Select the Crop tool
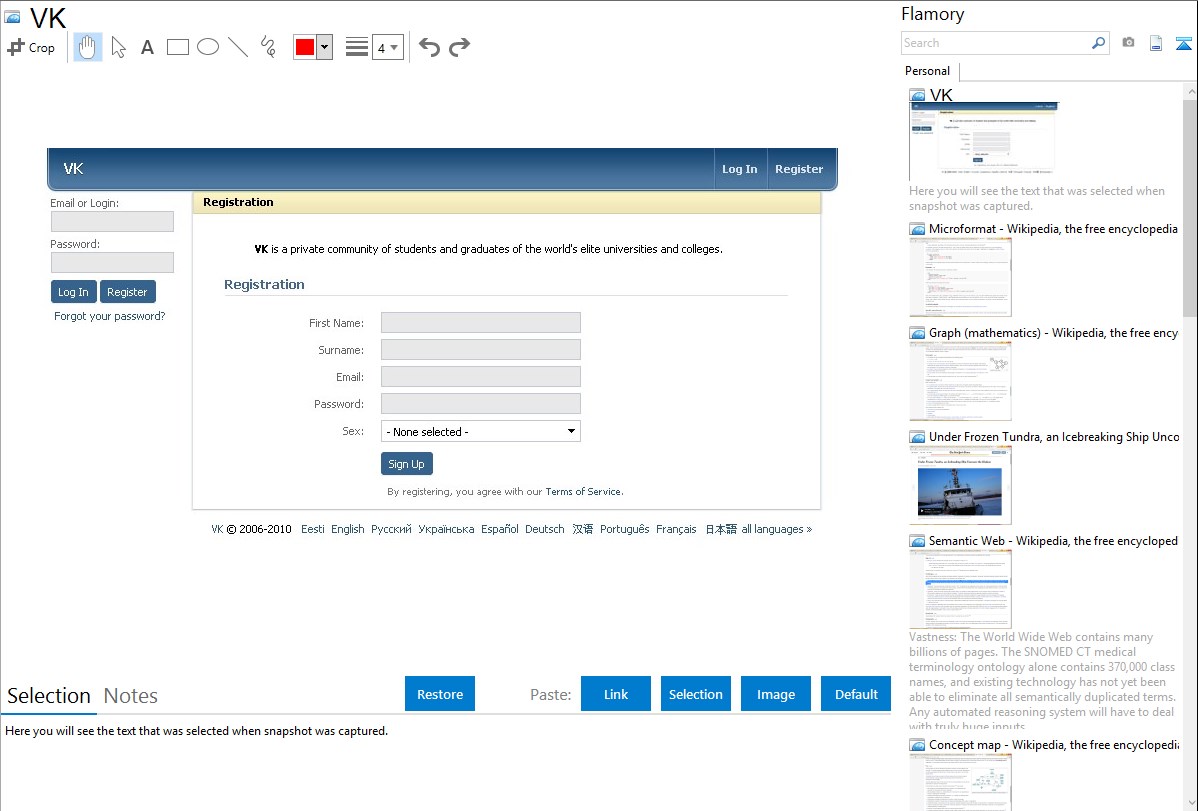This screenshot has height=811, width=1198. (31, 47)
